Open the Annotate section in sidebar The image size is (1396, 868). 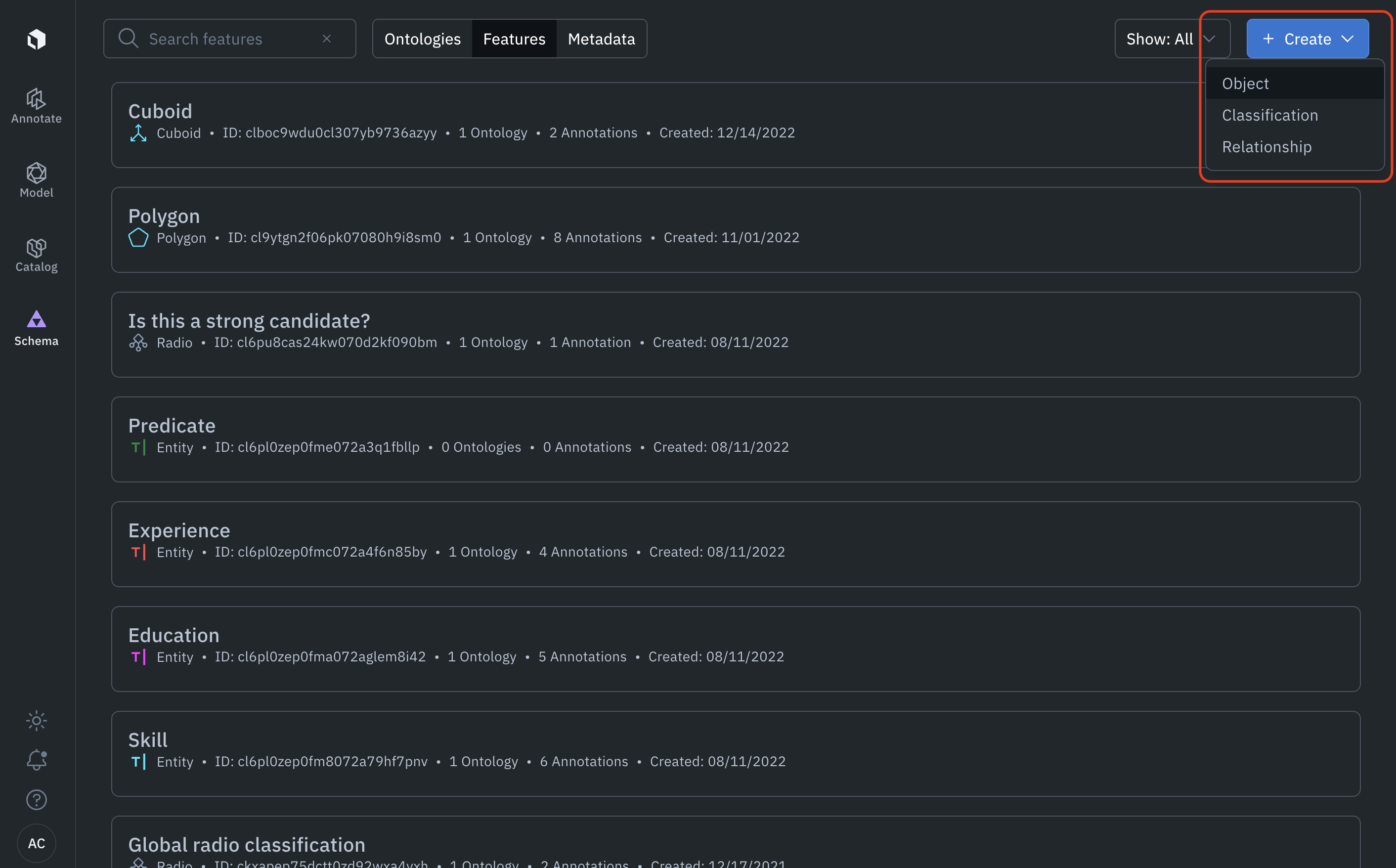(36, 106)
